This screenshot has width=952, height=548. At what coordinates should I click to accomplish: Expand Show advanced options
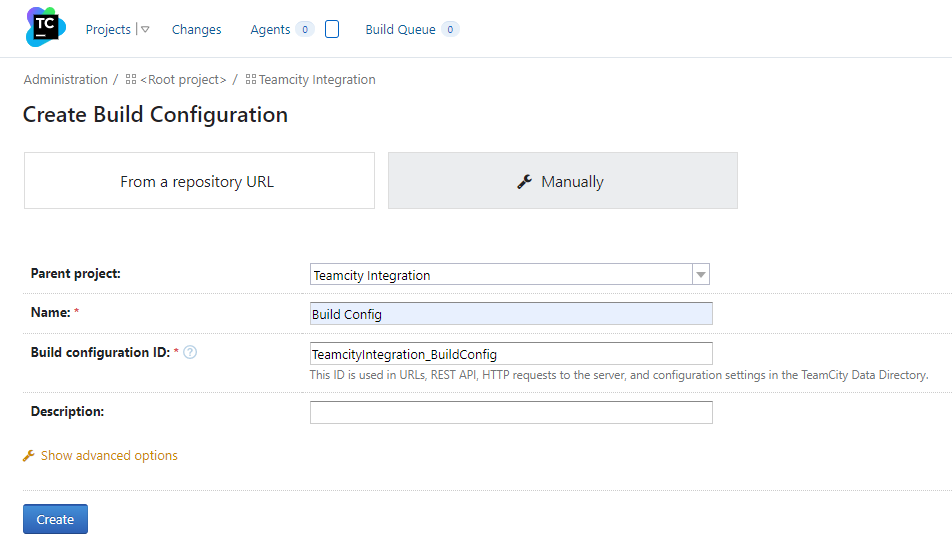tap(108, 455)
